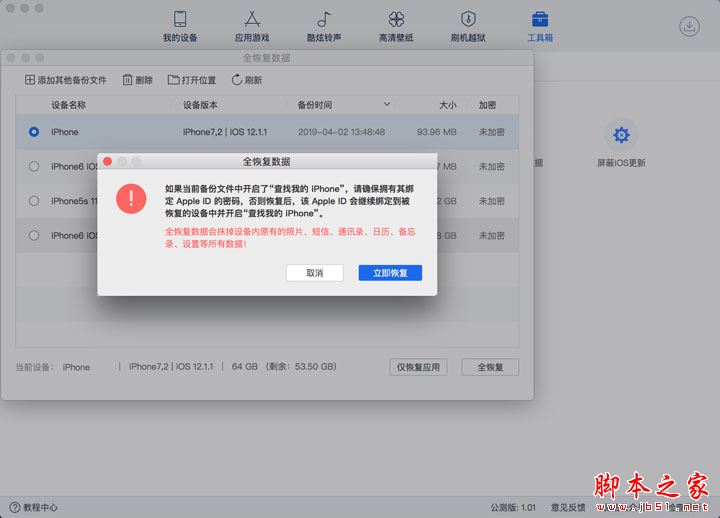This screenshot has height=518, width=720.
Task: Sort by 备份时间 dropdown arrow
Action: (x=386, y=104)
